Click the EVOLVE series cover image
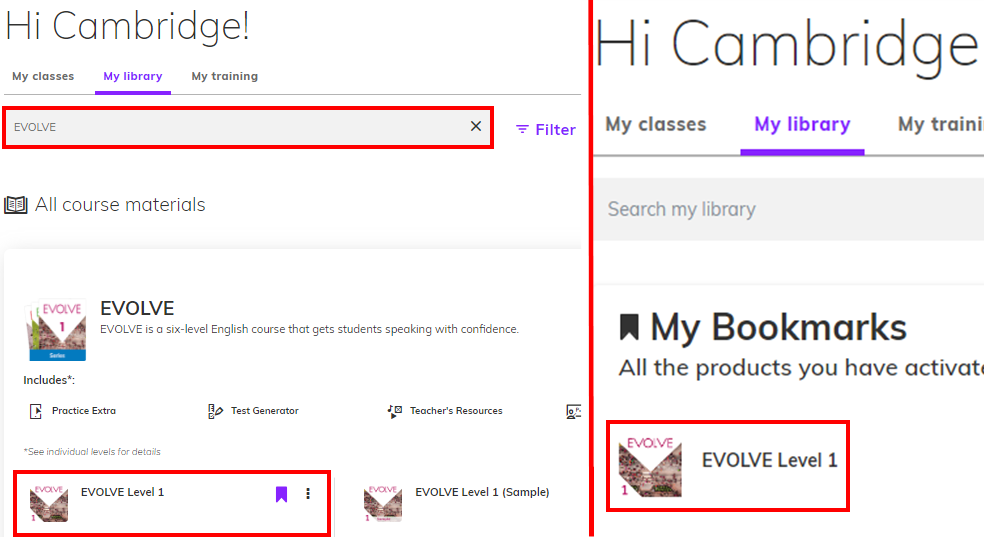984x537 pixels. click(56, 331)
